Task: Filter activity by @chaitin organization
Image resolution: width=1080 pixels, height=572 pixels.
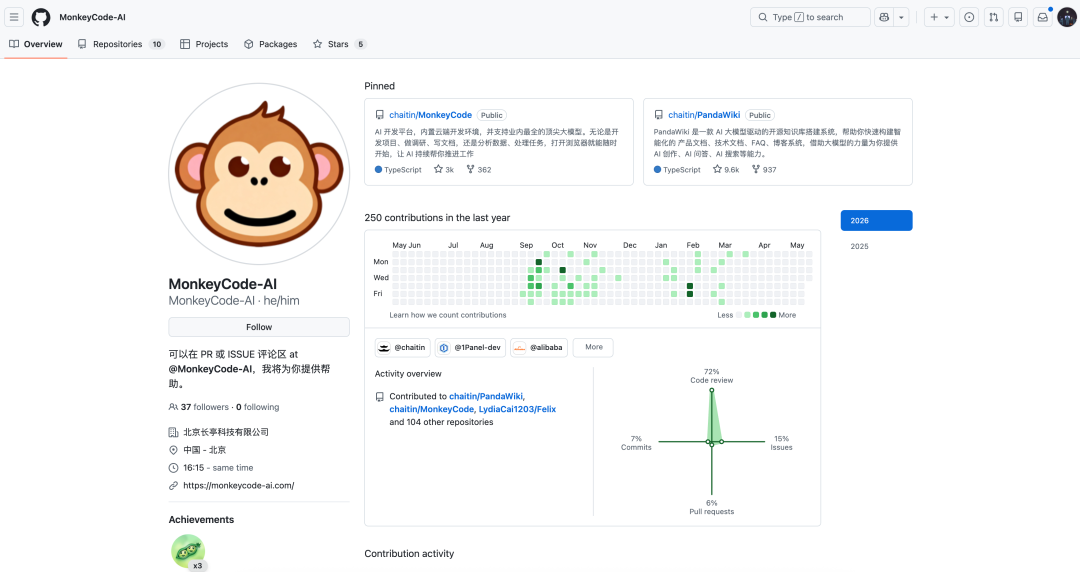Action: [x=402, y=347]
